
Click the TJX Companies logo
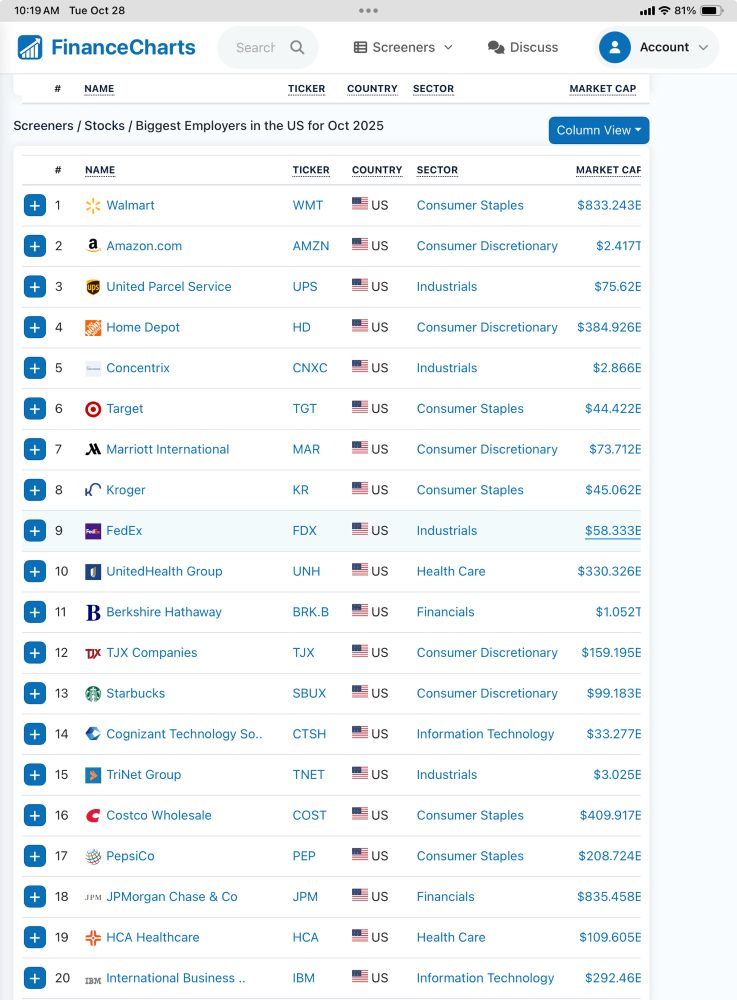93,653
